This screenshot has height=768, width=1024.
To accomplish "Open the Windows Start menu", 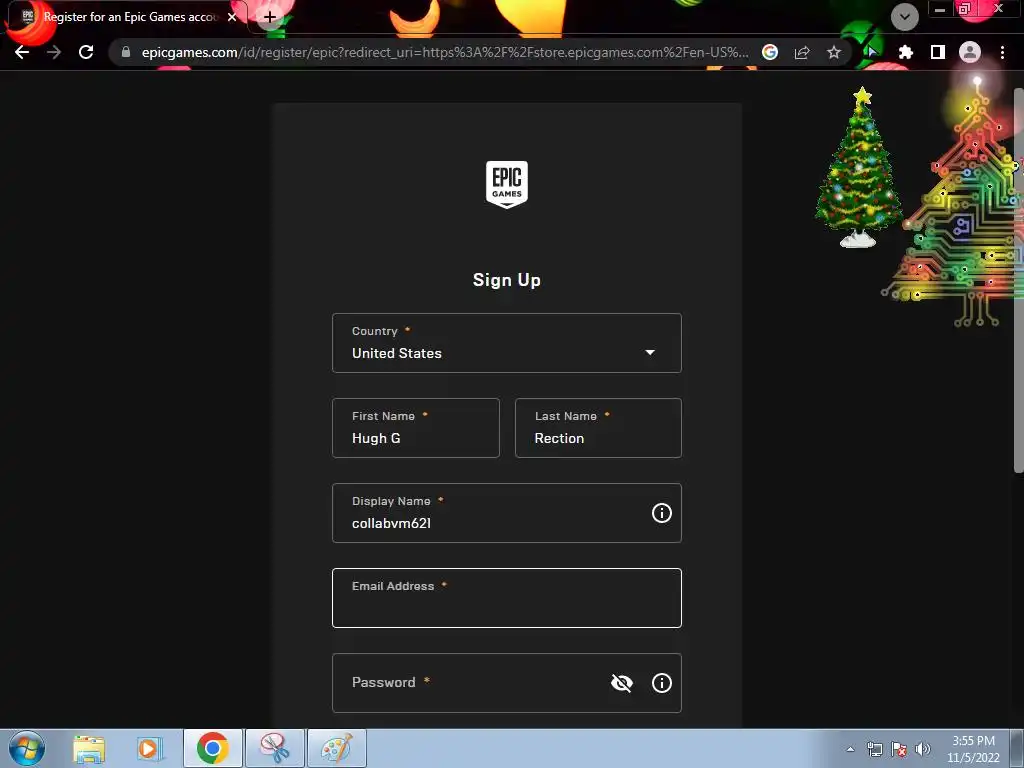I will click(x=27, y=748).
